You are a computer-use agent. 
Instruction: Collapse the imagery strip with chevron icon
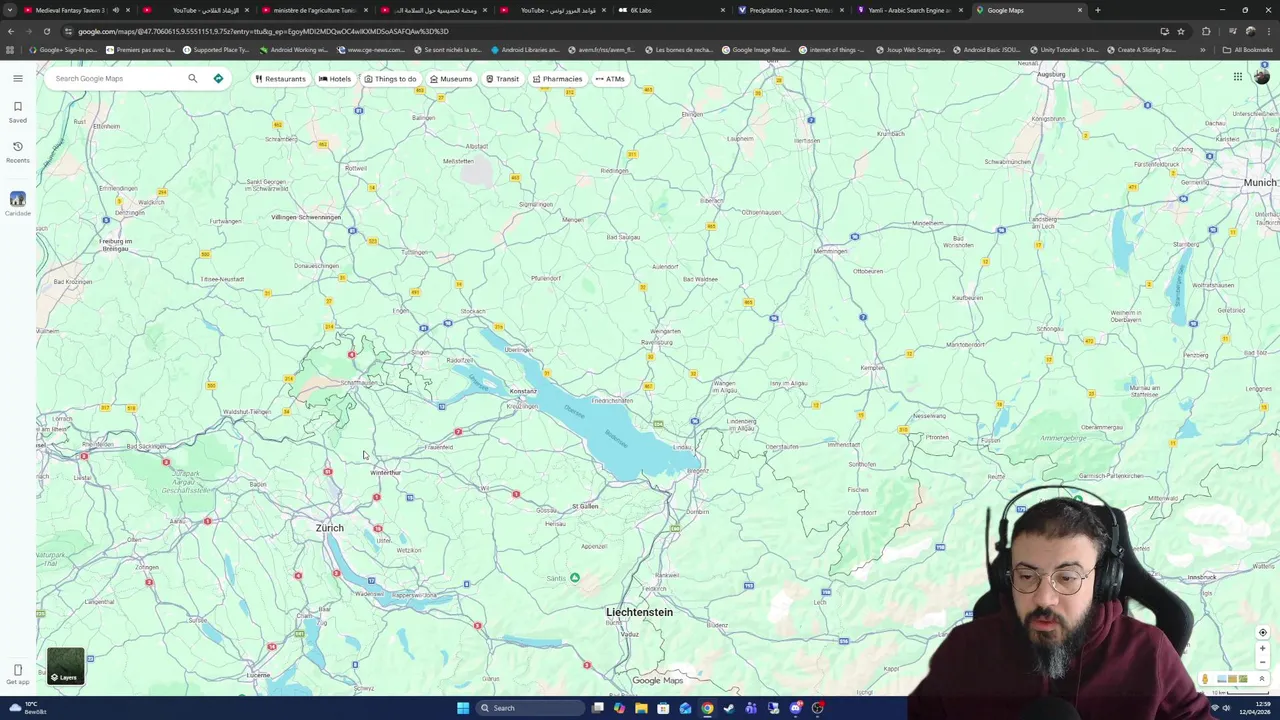click(x=1261, y=679)
